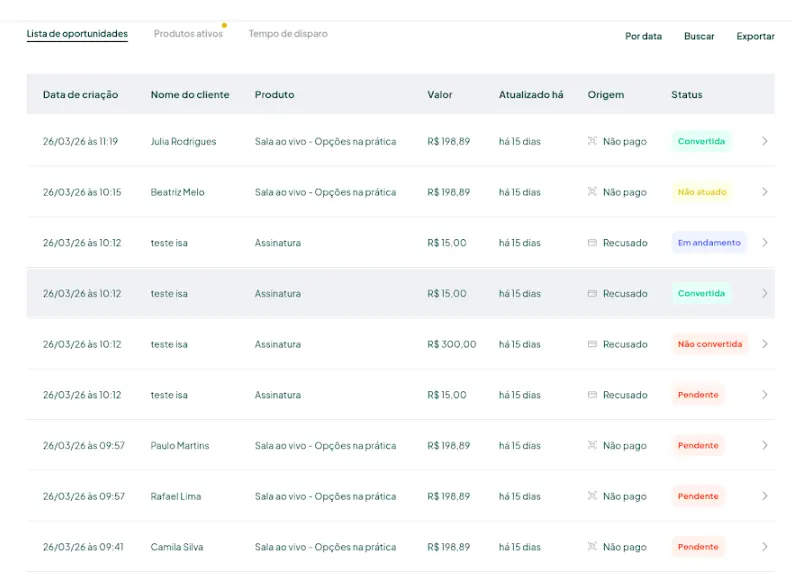Click the date 26/03/26 às 10:15
This screenshot has width=793, height=579.
(x=82, y=192)
